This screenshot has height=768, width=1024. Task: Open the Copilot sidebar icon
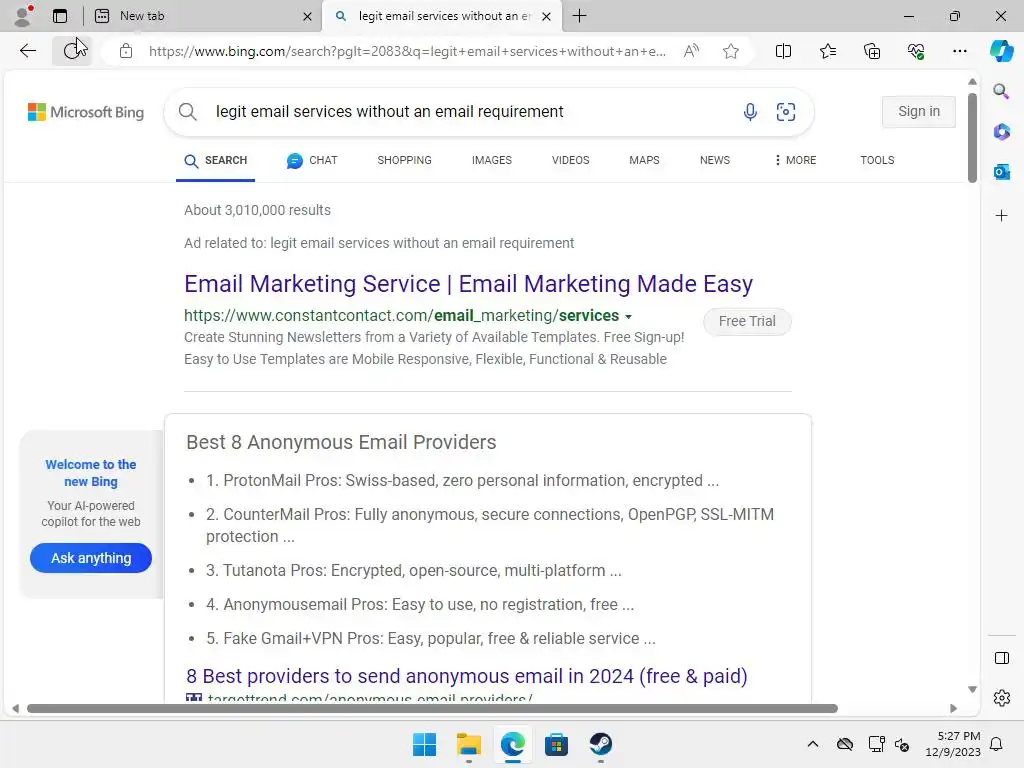[x=1001, y=51]
